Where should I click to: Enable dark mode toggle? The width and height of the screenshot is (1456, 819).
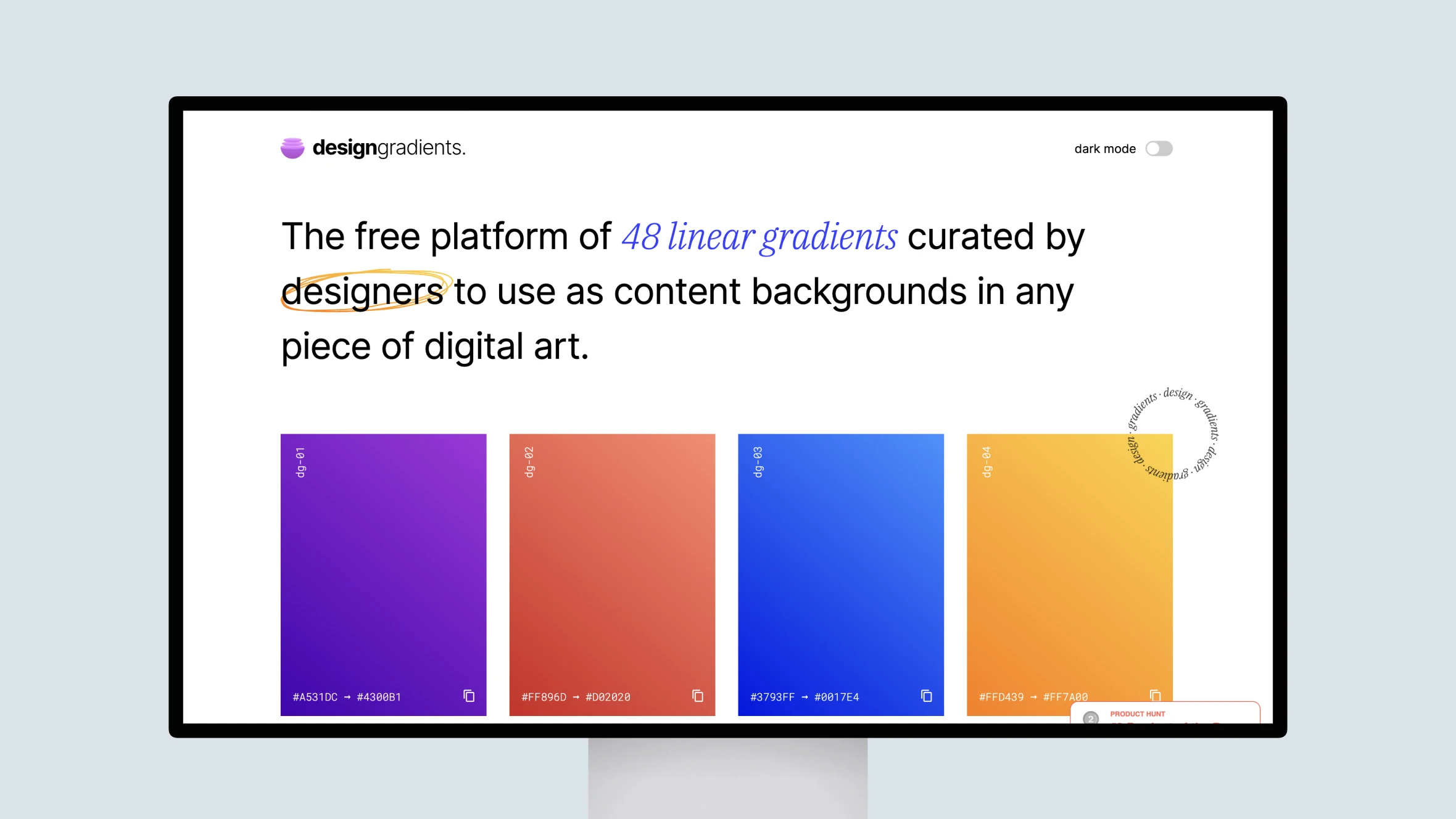1160,148
